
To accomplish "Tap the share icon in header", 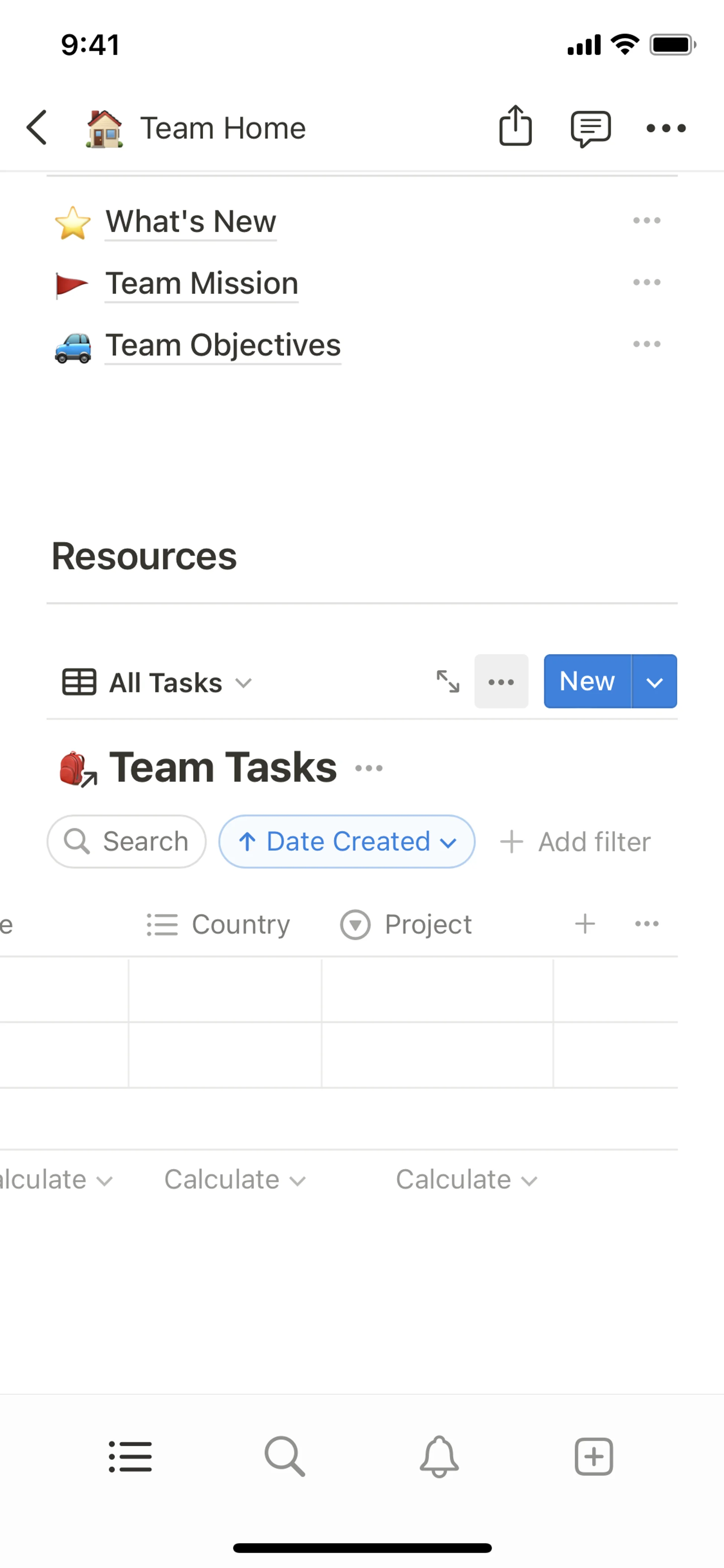I will tap(515, 127).
